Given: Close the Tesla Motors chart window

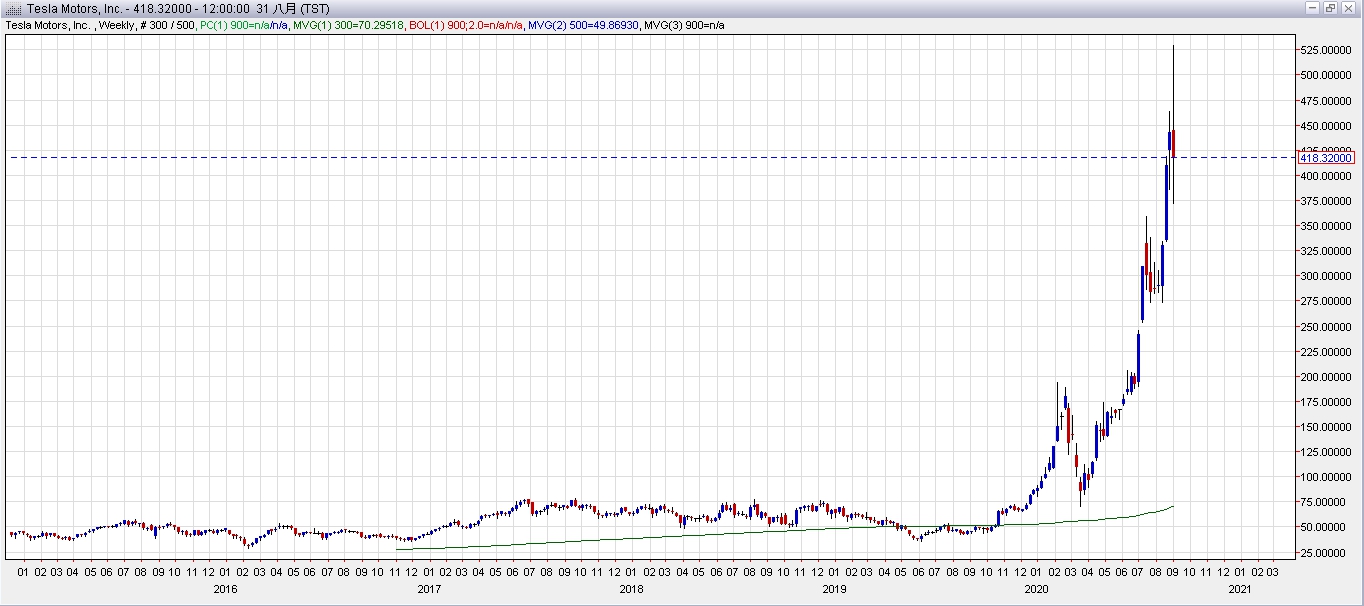Looking at the screenshot, I should (1348, 8).
